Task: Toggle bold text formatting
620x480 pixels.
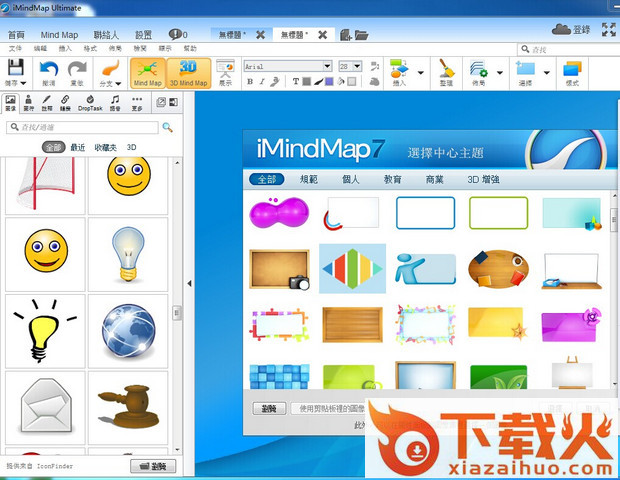Action: [x=250, y=81]
